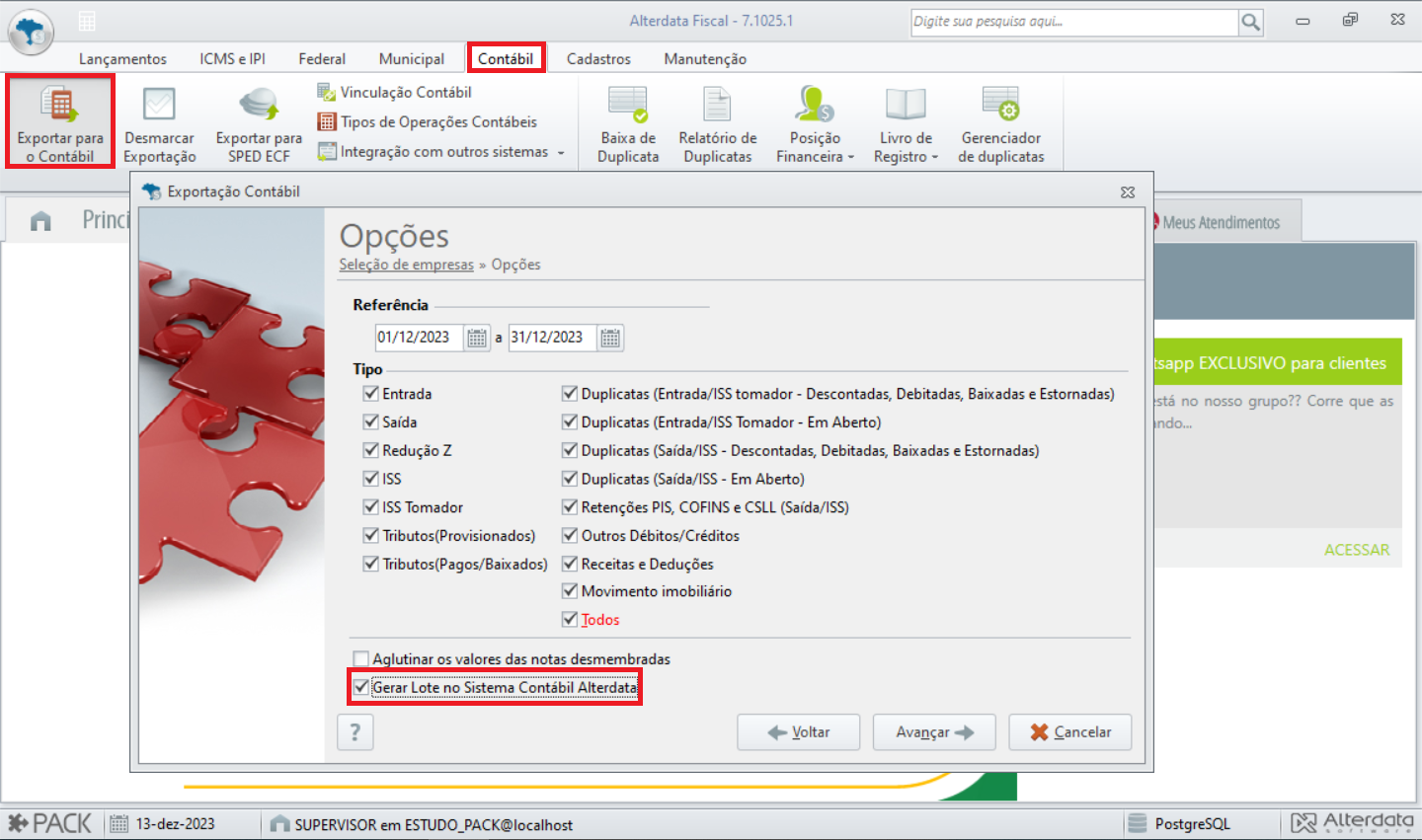Open the Manutenção tab

tap(705, 59)
